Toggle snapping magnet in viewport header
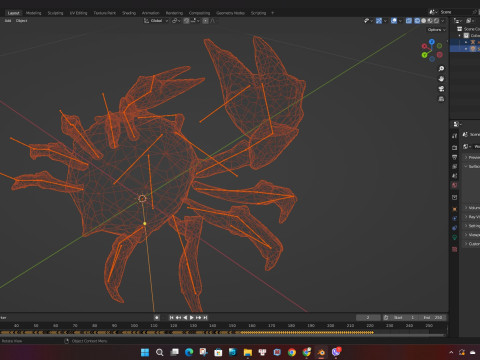Viewport: 480px width, 360px height. point(186,21)
